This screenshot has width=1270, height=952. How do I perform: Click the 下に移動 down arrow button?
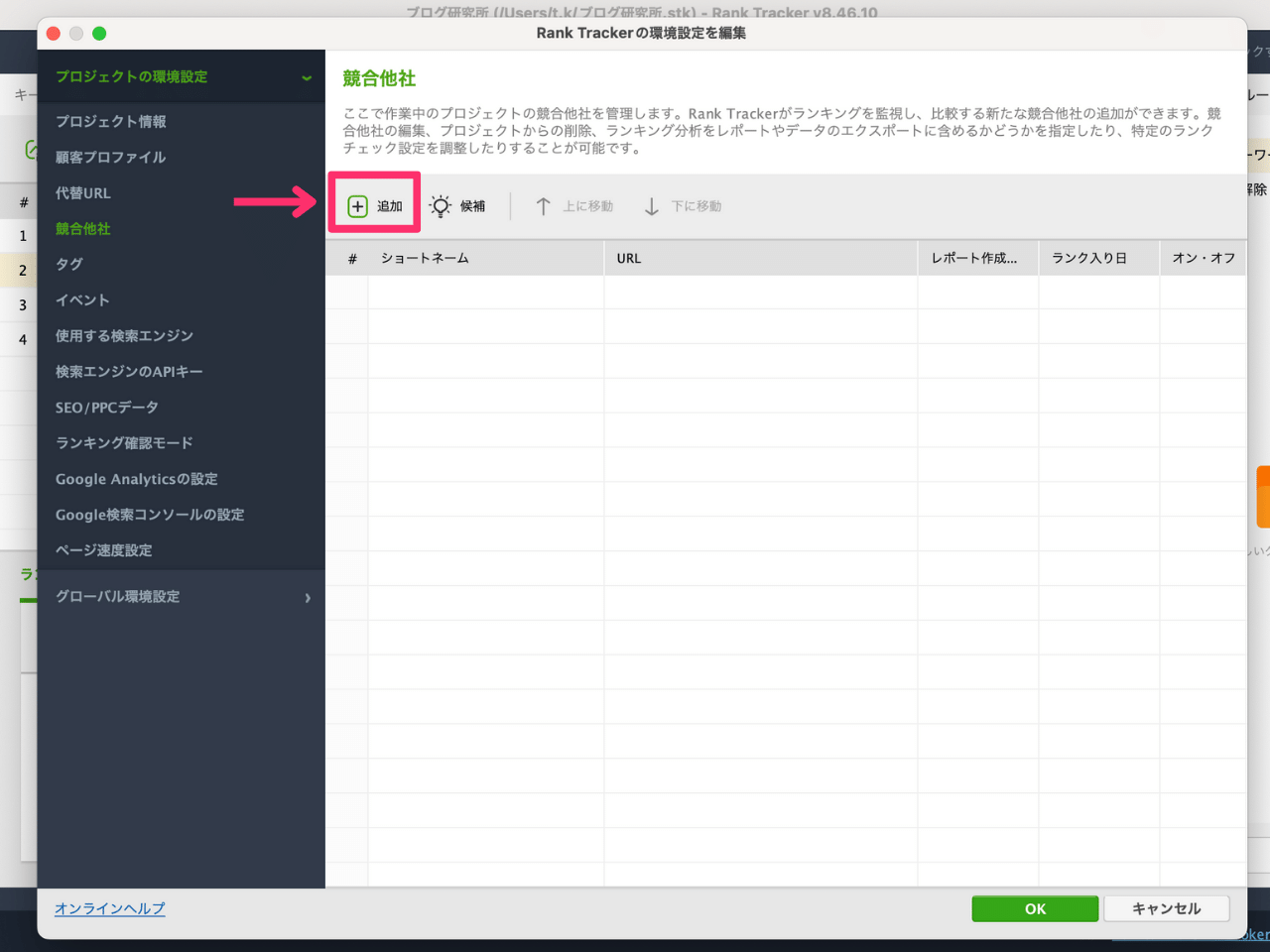tap(683, 205)
